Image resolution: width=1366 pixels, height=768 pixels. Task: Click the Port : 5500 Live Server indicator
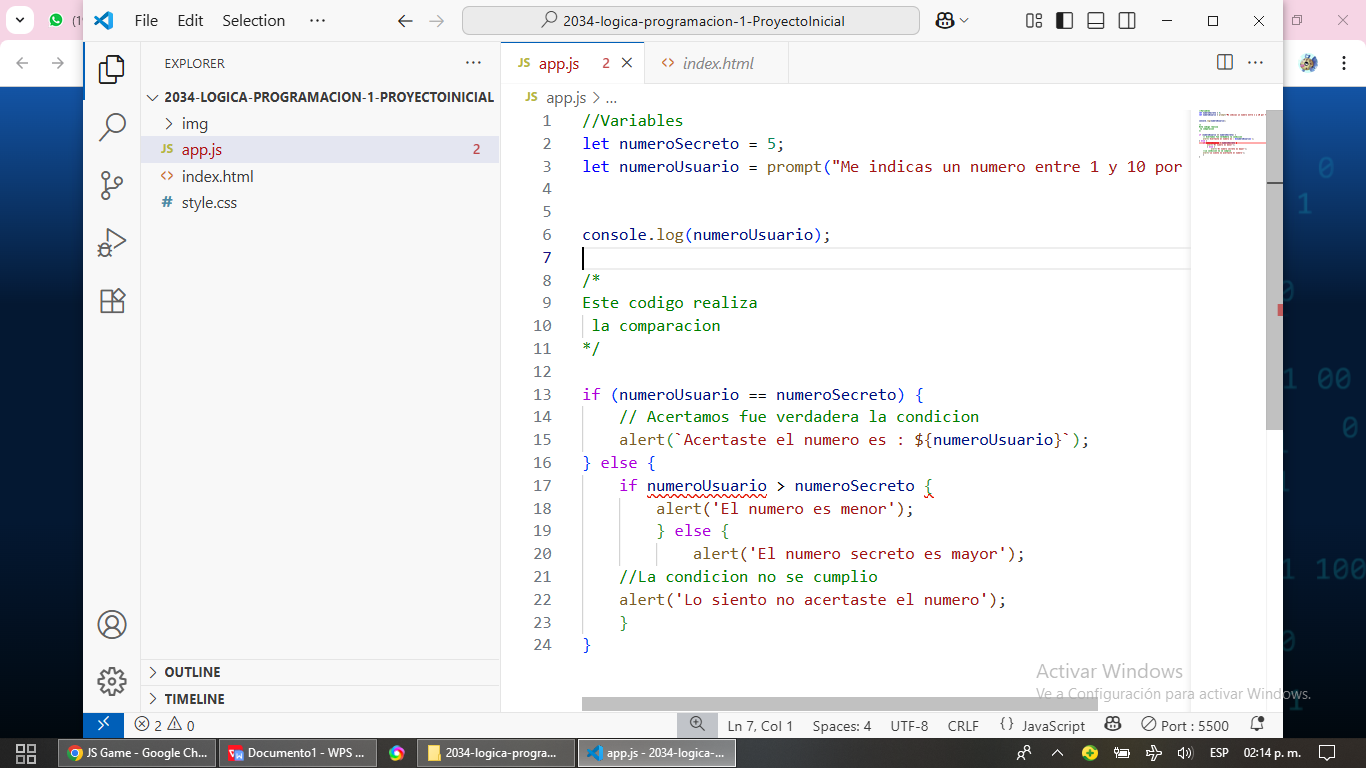pyautogui.click(x=1185, y=725)
